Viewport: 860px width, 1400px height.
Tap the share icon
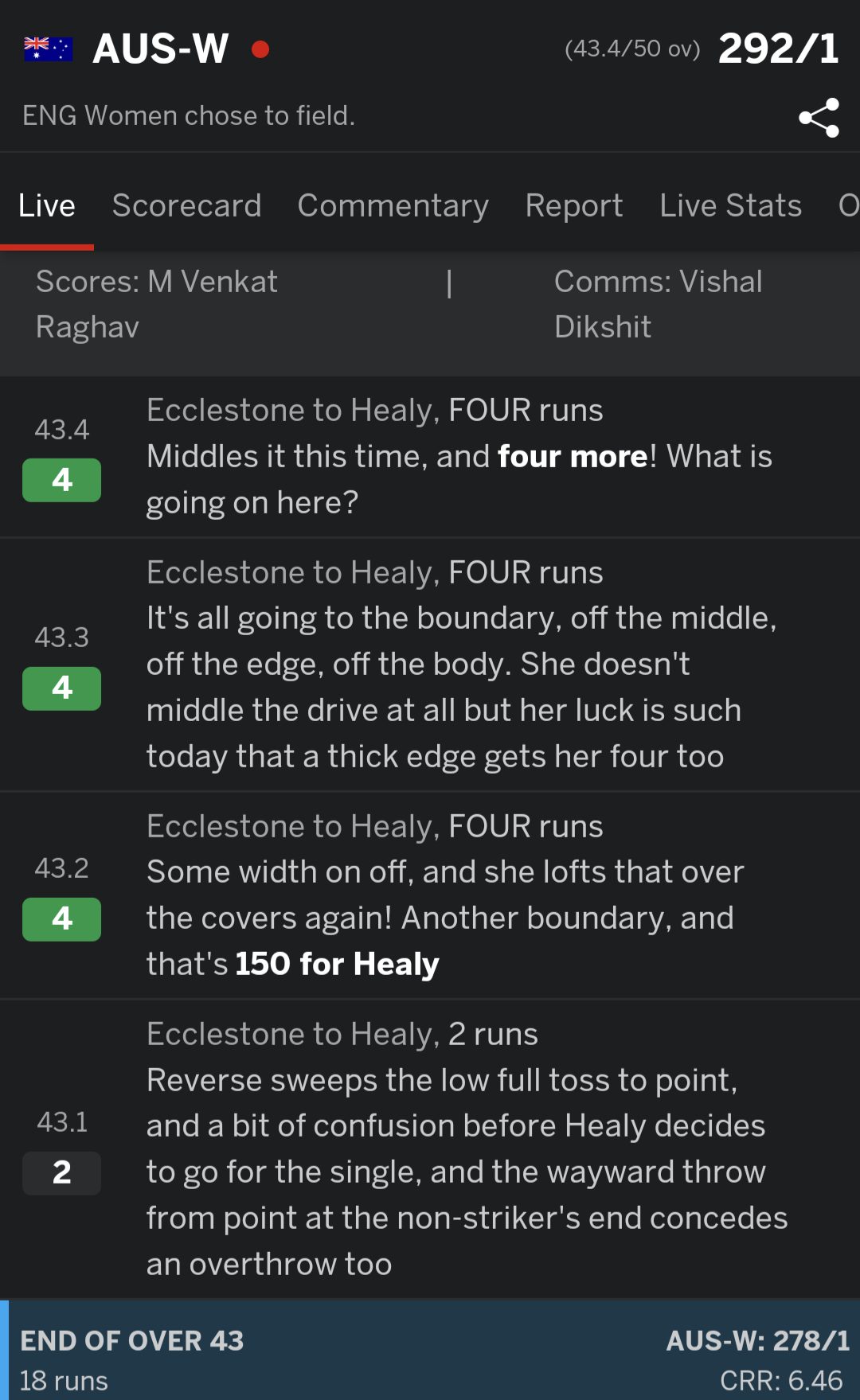pos(819,118)
